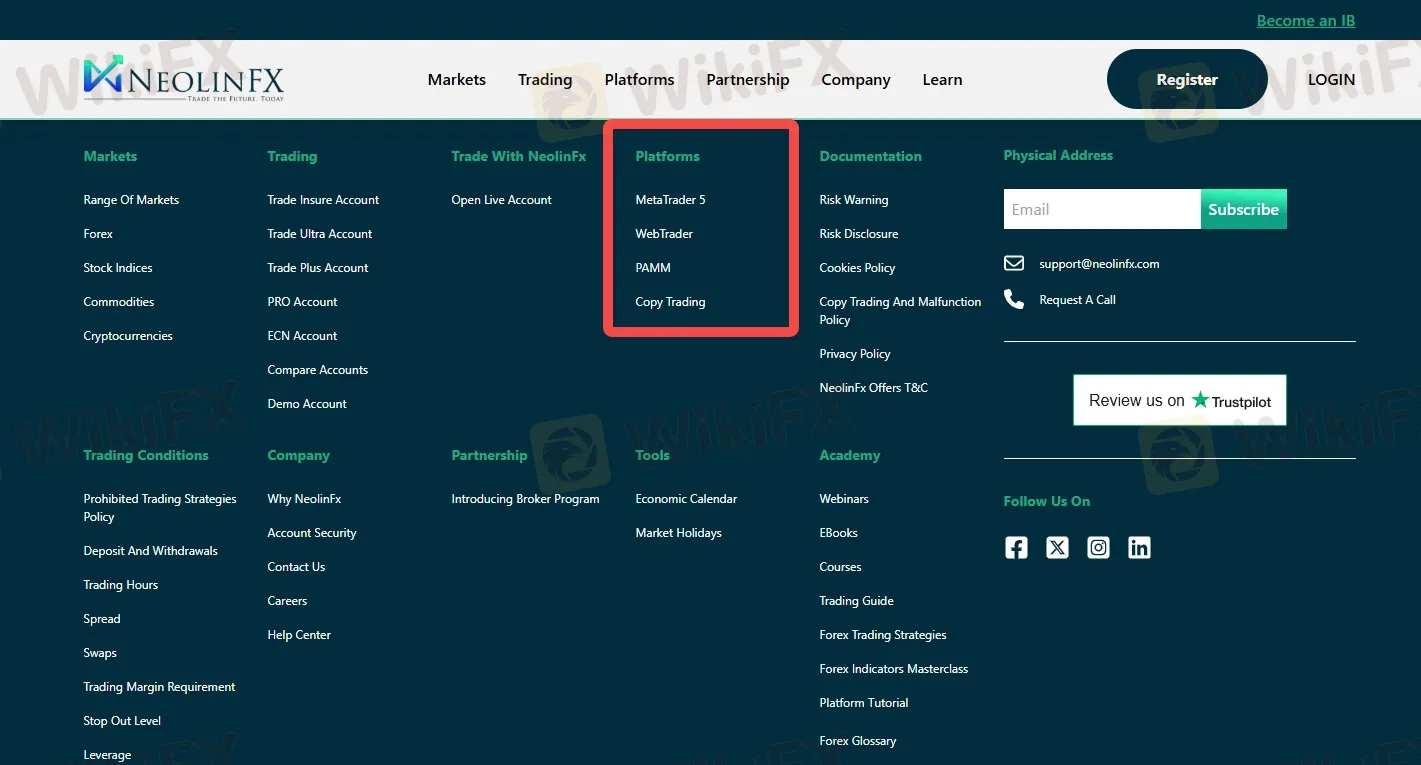Click the NeolinFX logo
This screenshot has height=765, width=1421.
click(184, 80)
